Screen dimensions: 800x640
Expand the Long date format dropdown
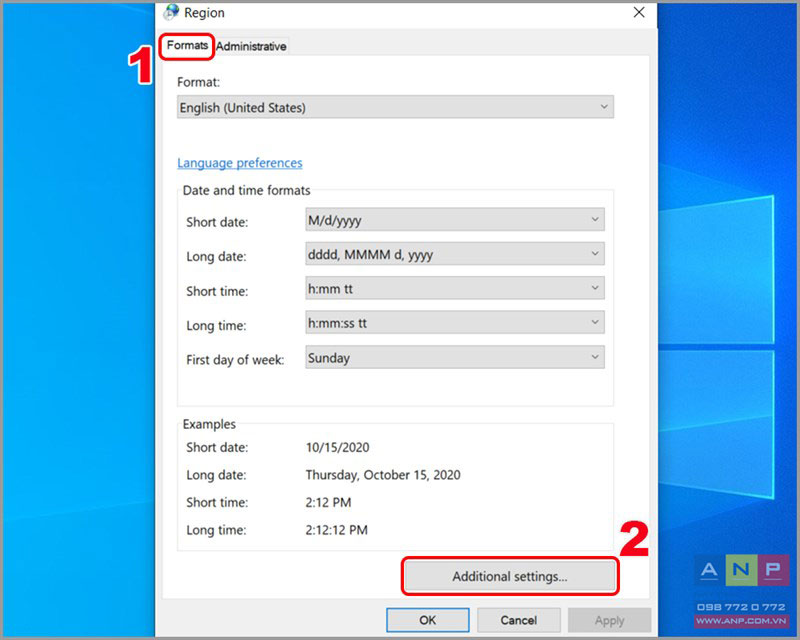[x=455, y=254]
